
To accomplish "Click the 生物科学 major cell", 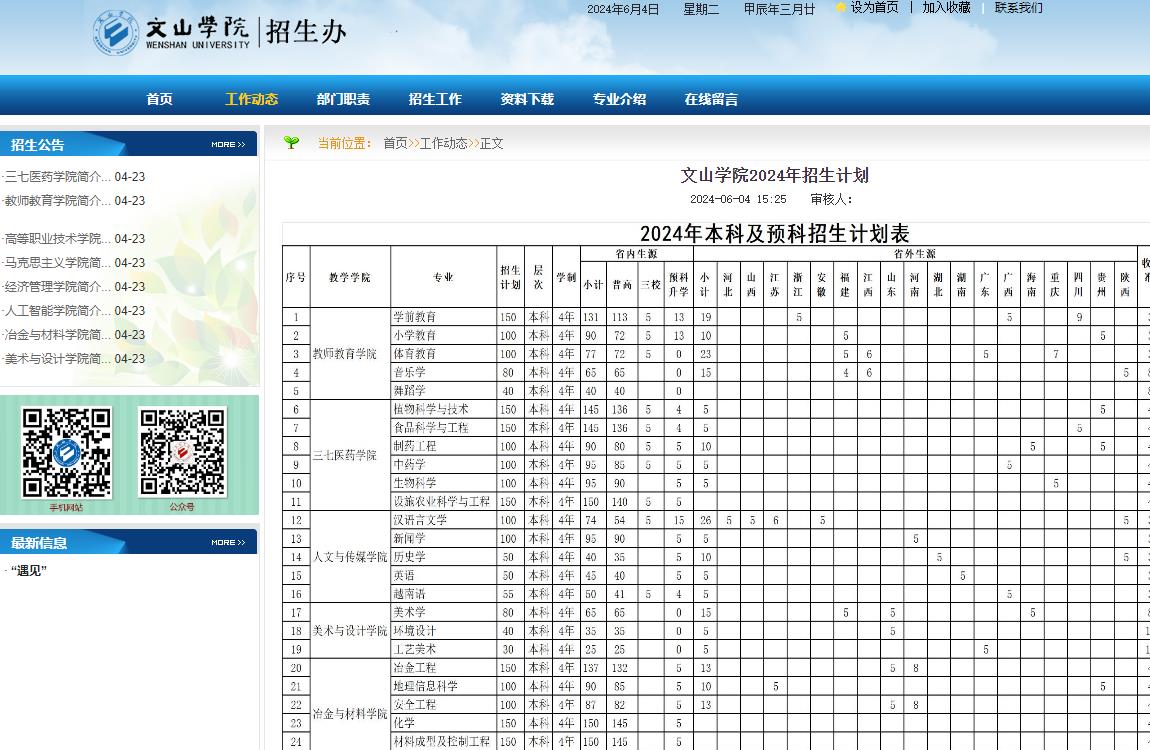I will (444, 483).
